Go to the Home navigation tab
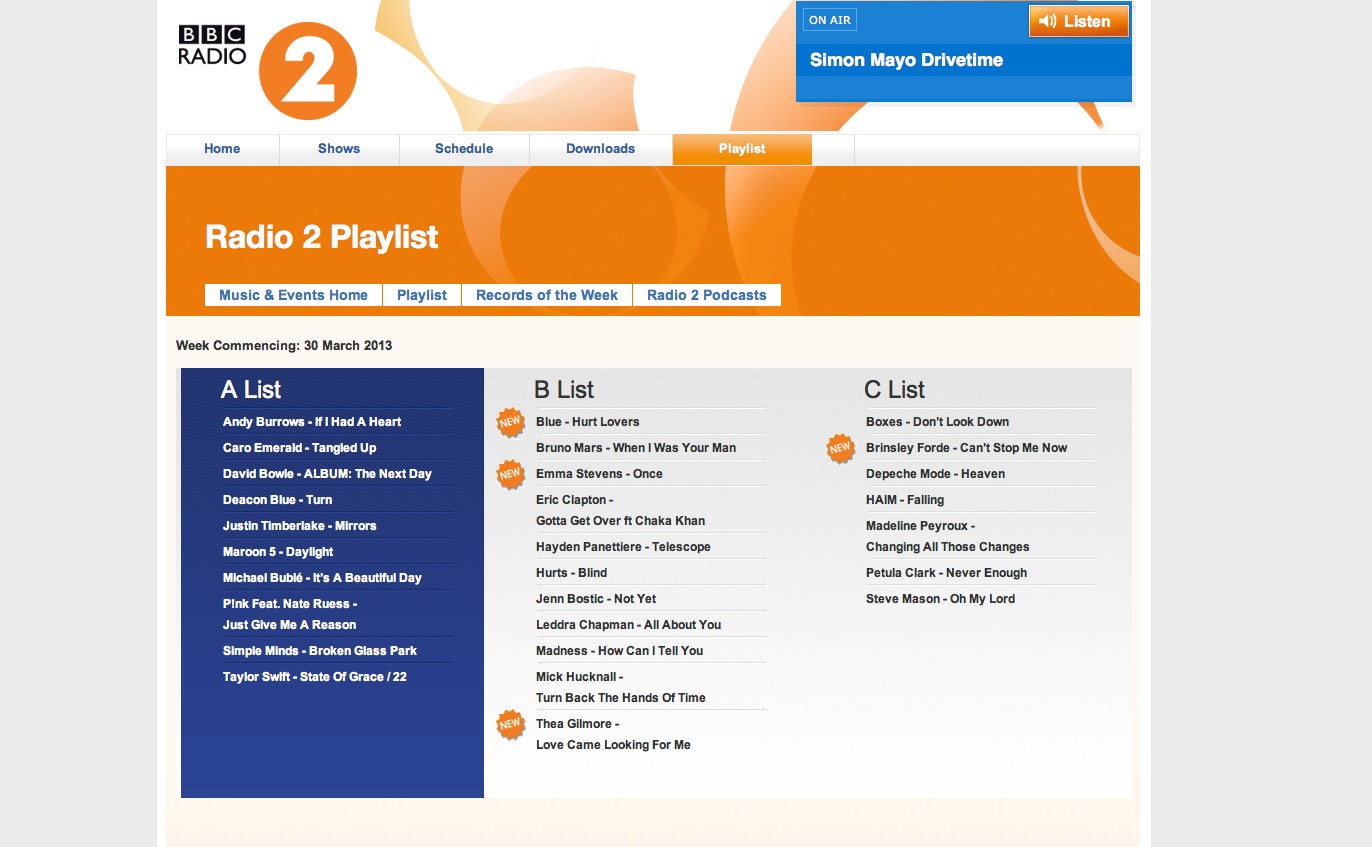1372x847 pixels. (x=222, y=149)
